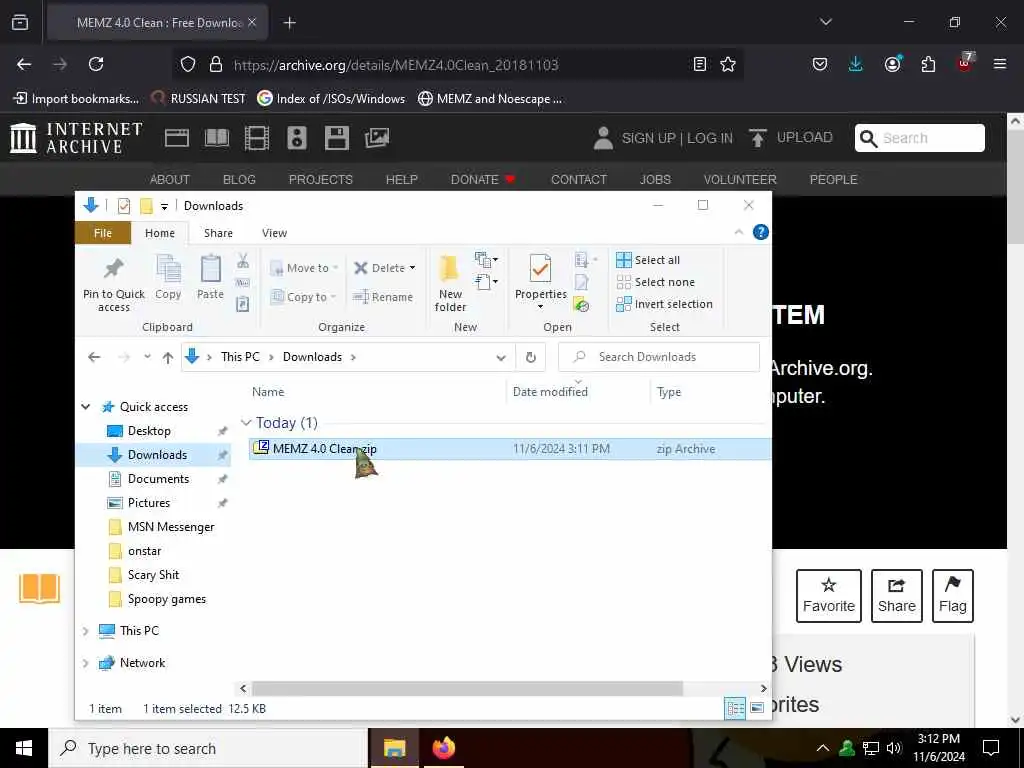
Task: Bookmark this page with star icon
Action: tap(728, 64)
